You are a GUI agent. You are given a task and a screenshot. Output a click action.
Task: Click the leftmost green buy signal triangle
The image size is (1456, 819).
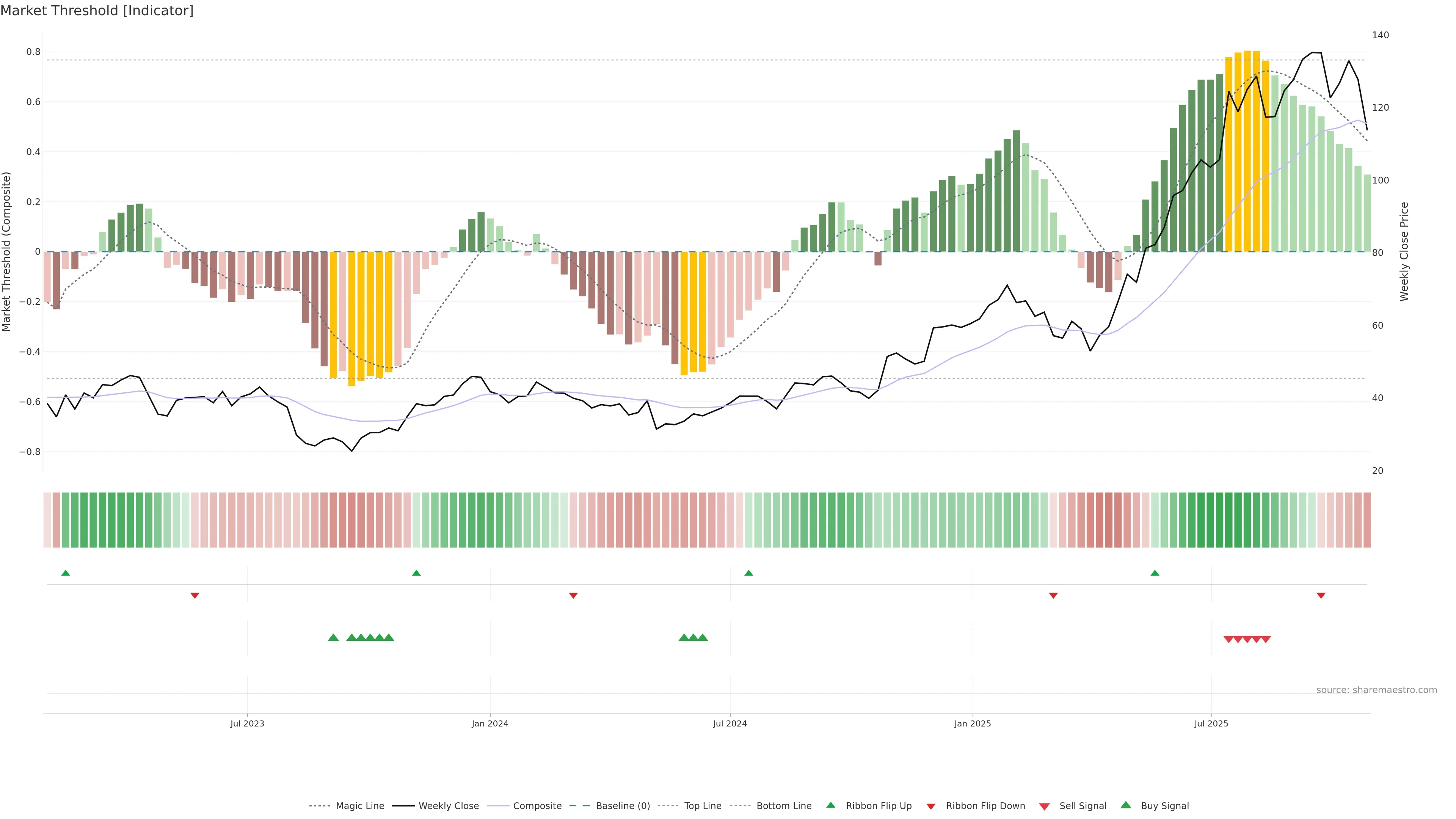point(334,637)
